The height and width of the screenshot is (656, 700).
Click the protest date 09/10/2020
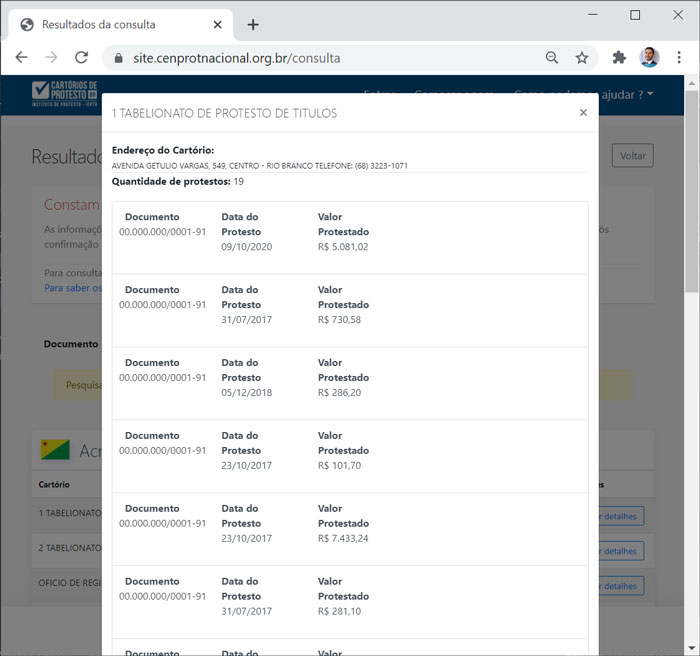tap(246, 247)
